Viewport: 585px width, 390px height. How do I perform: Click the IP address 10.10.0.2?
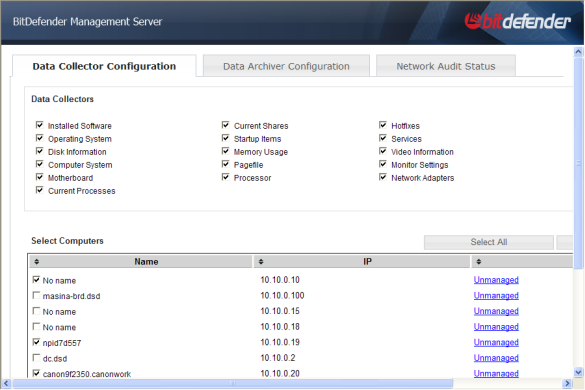[278, 358]
